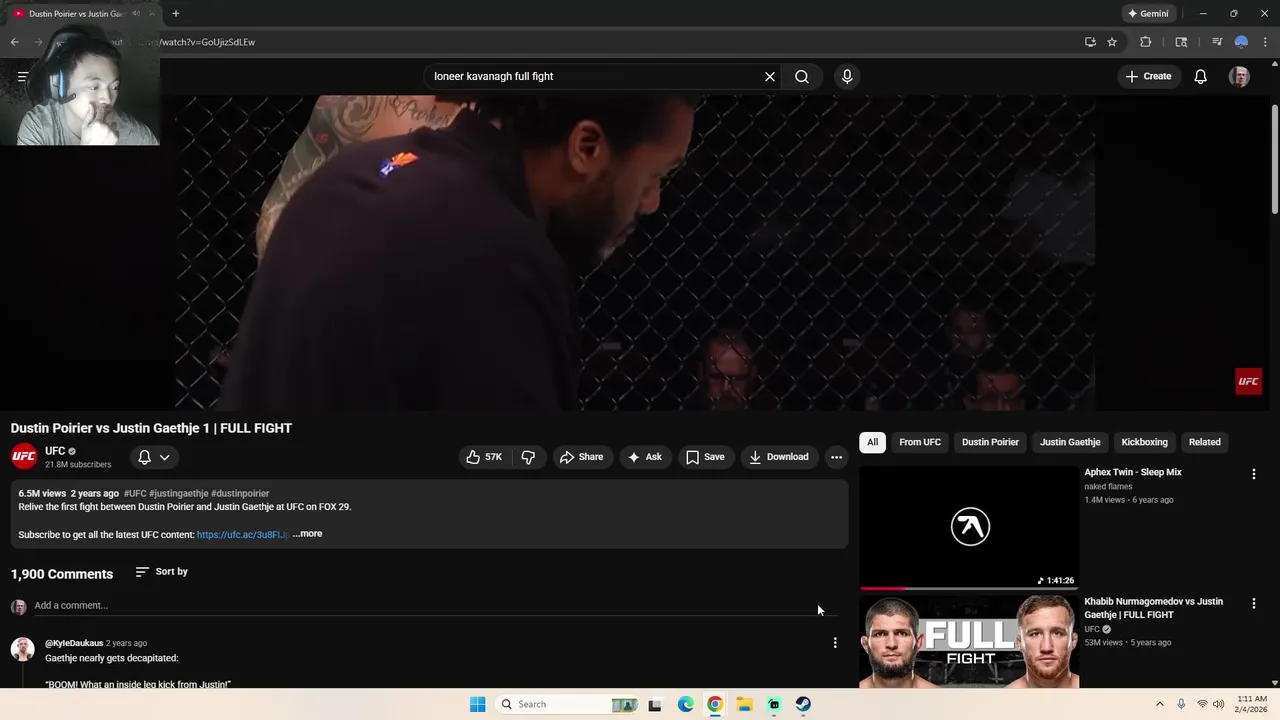Open options for KyleDaukaus comment
Image resolution: width=1280 pixels, height=720 pixels.
(835, 643)
